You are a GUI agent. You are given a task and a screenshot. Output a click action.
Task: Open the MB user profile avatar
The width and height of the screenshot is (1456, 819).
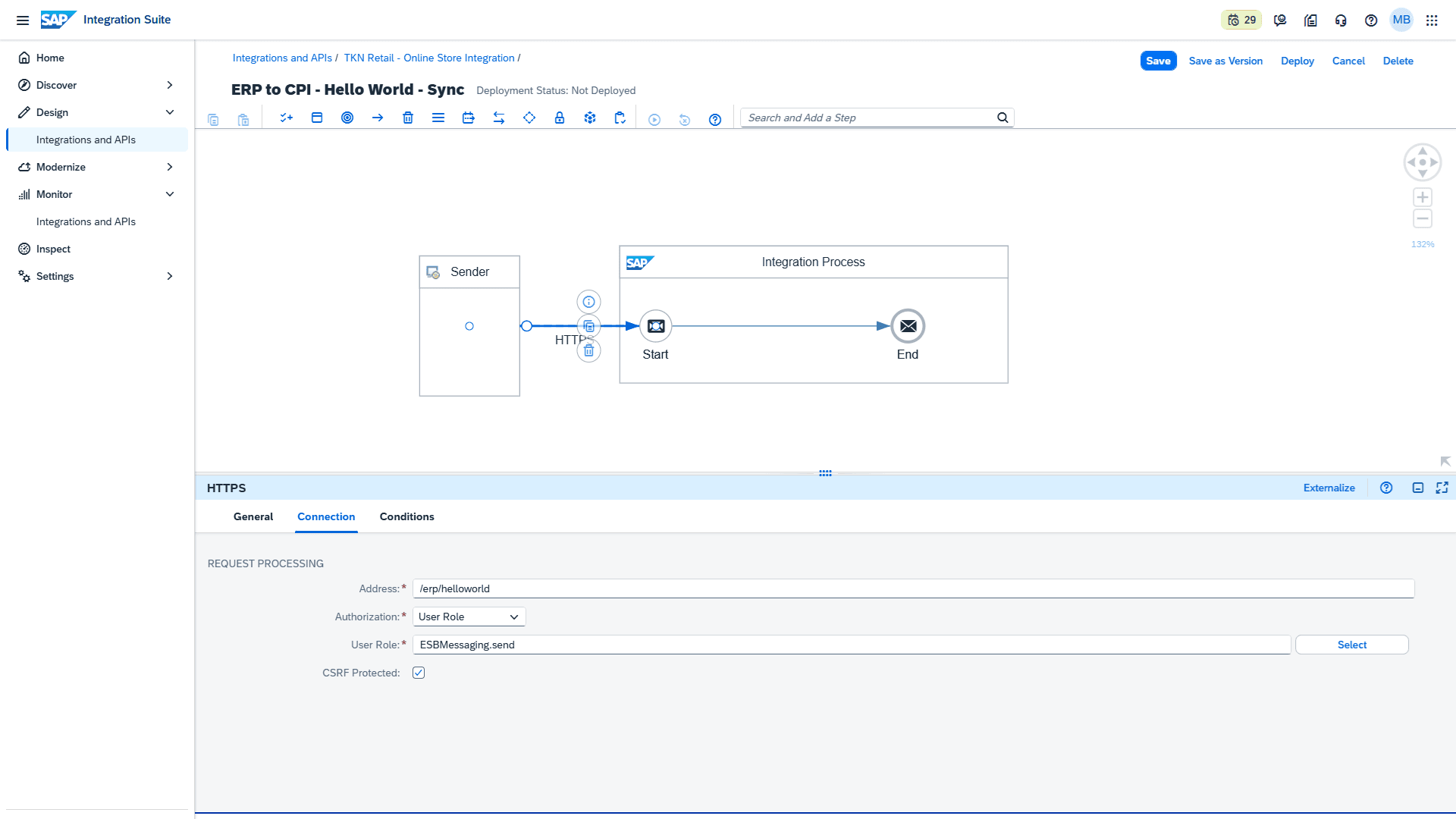point(1401,20)
